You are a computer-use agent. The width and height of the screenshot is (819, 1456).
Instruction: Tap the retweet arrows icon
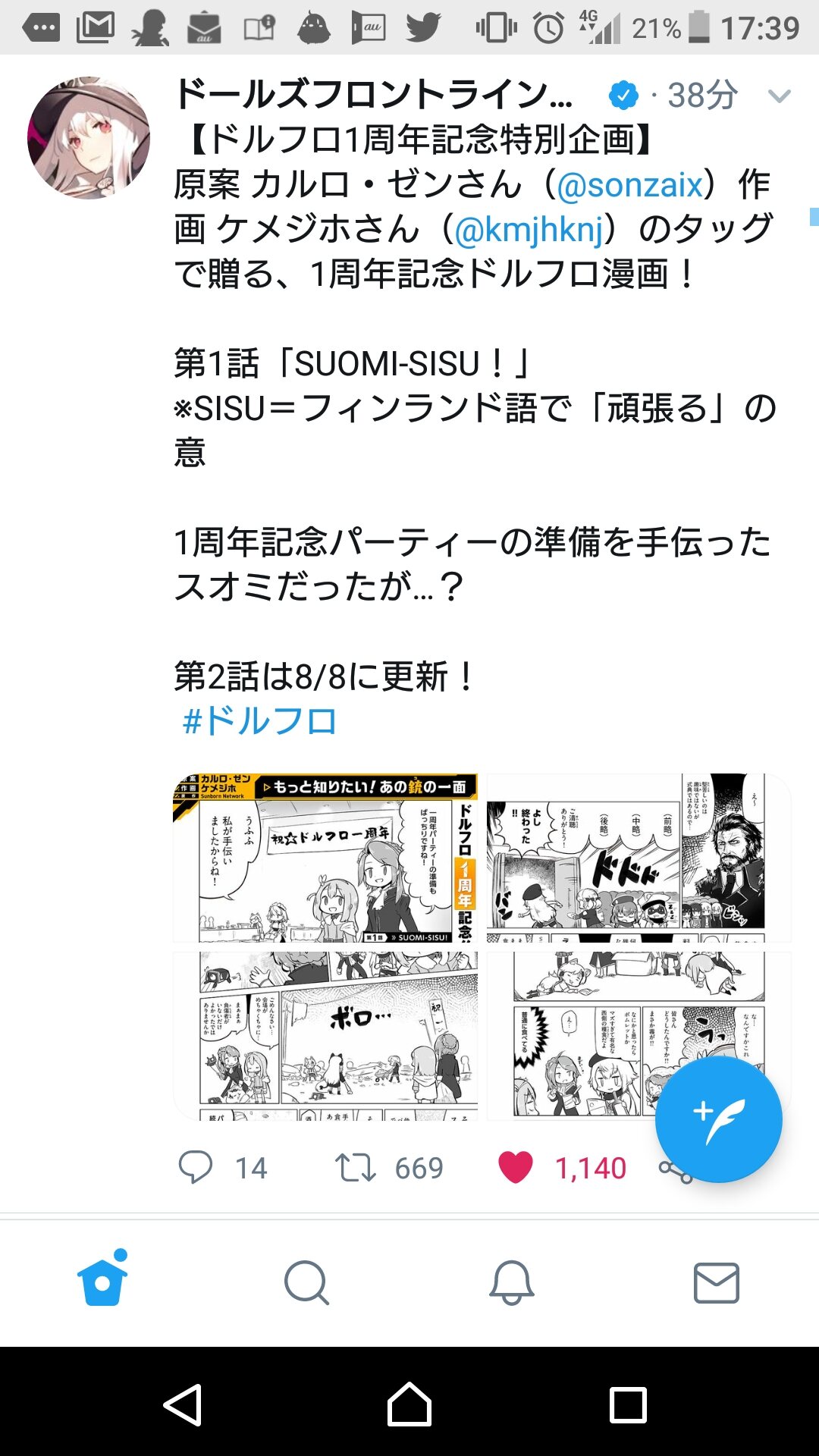pos(355,1168)
